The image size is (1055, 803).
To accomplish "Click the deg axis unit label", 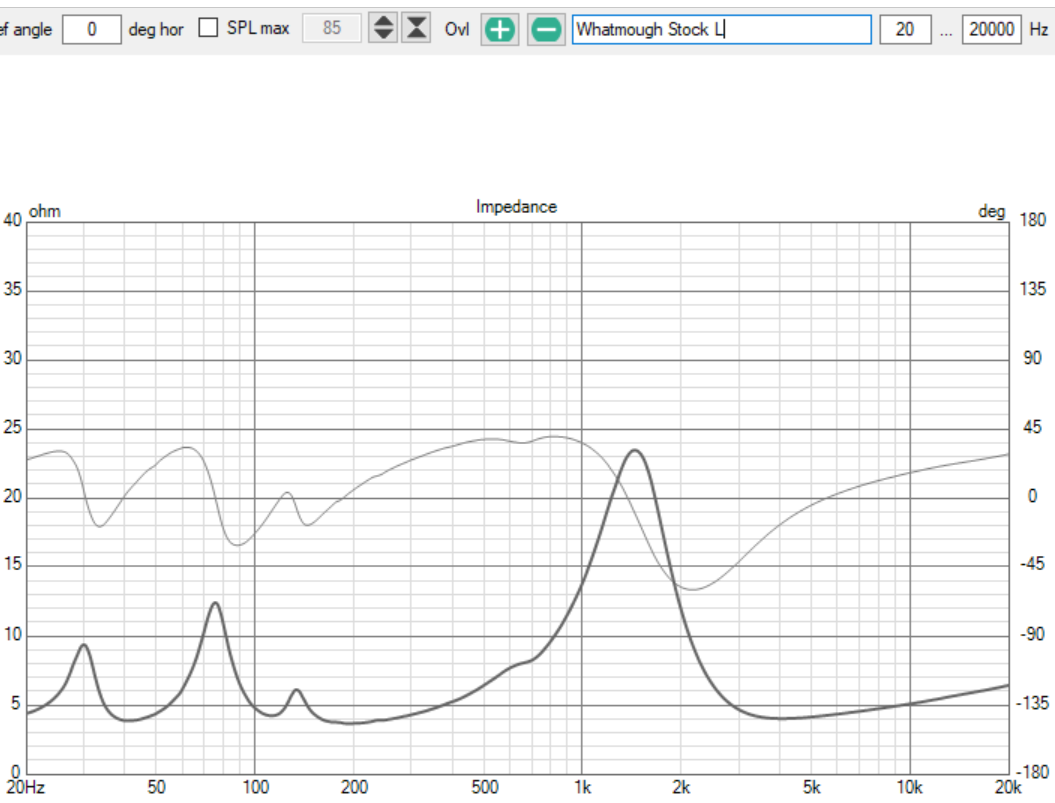I will [991, 211].
